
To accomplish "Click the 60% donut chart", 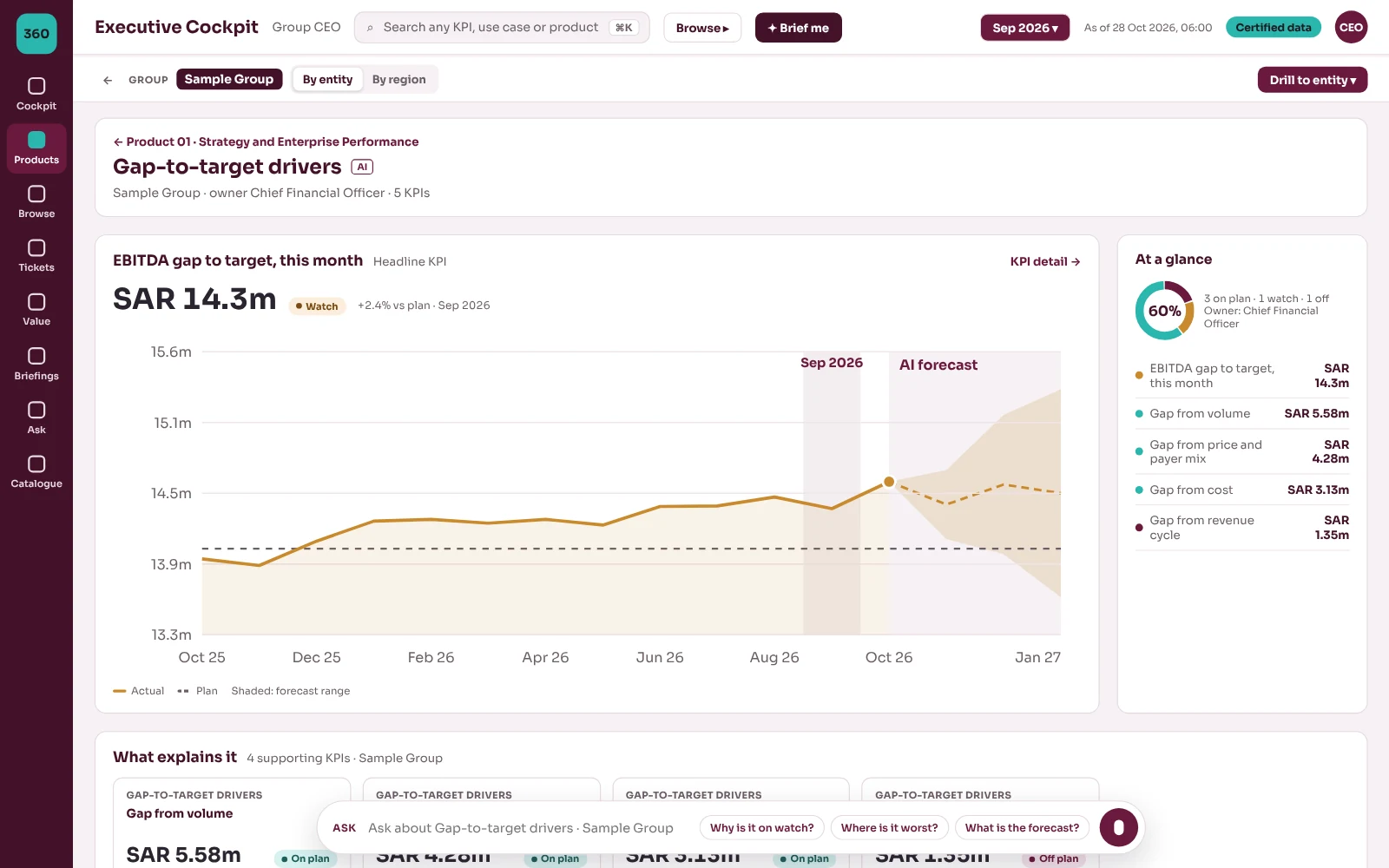I will (1164, 311).
